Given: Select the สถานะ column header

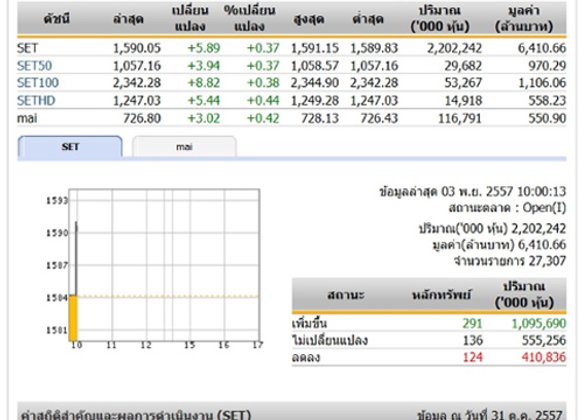Looking at the screenshot, I should coord(346,295).
